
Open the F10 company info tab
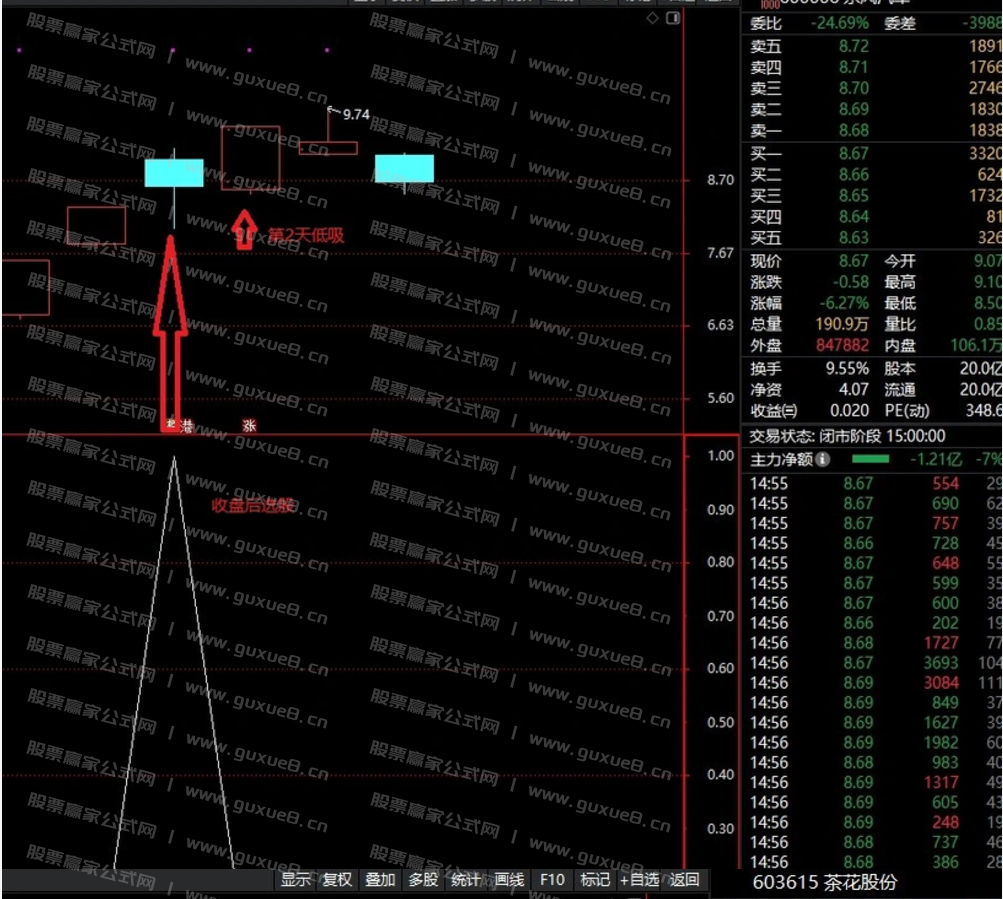tap(552, 880)
